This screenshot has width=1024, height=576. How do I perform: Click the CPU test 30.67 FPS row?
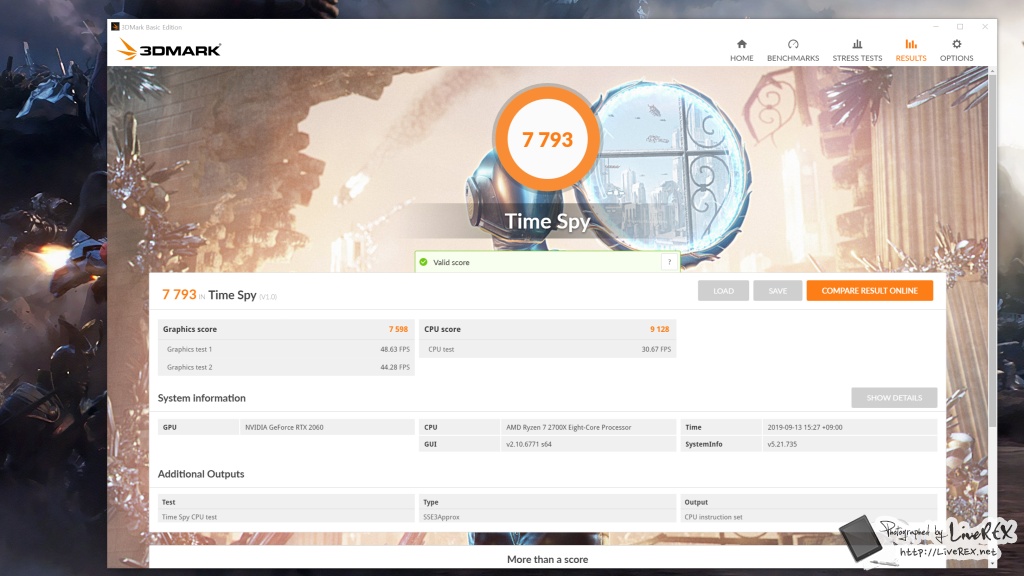pyautogui.click(x=547, y=349)
